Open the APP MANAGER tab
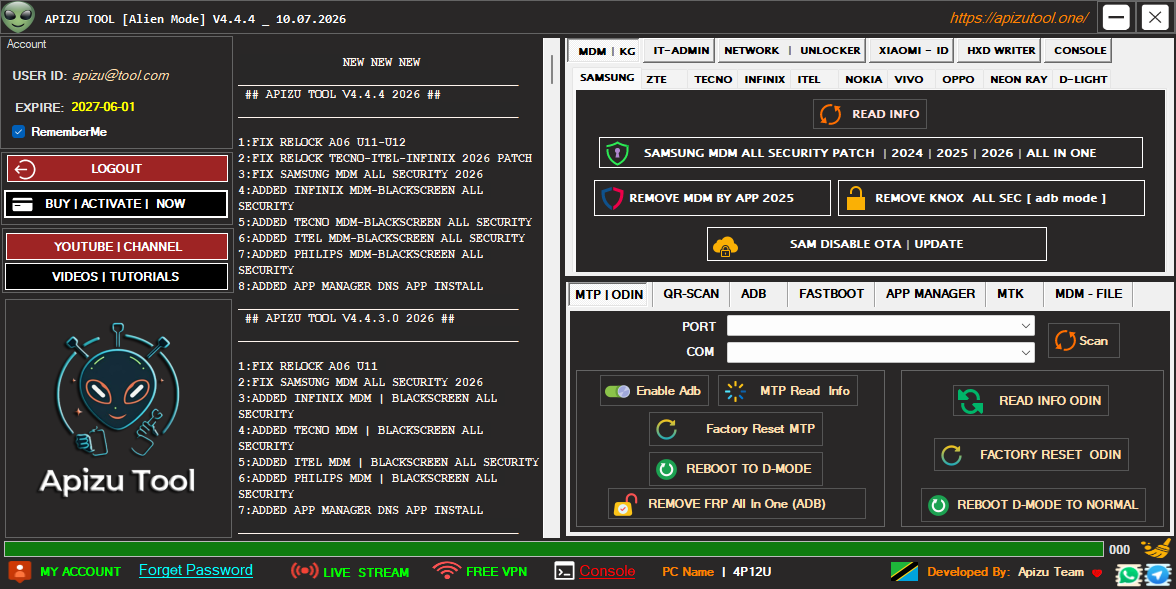1176x589 pixels. click(x=930, y=294)
